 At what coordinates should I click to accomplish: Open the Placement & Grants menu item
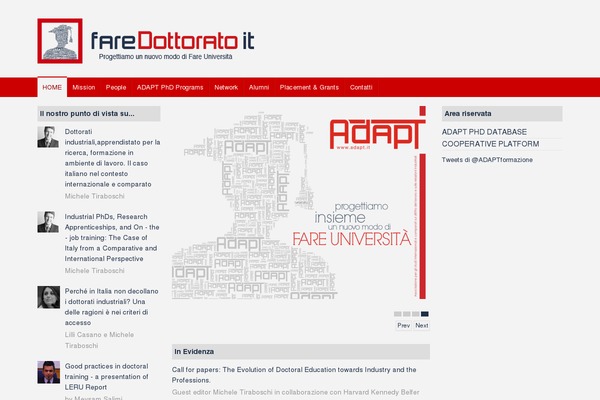(309, 87)
